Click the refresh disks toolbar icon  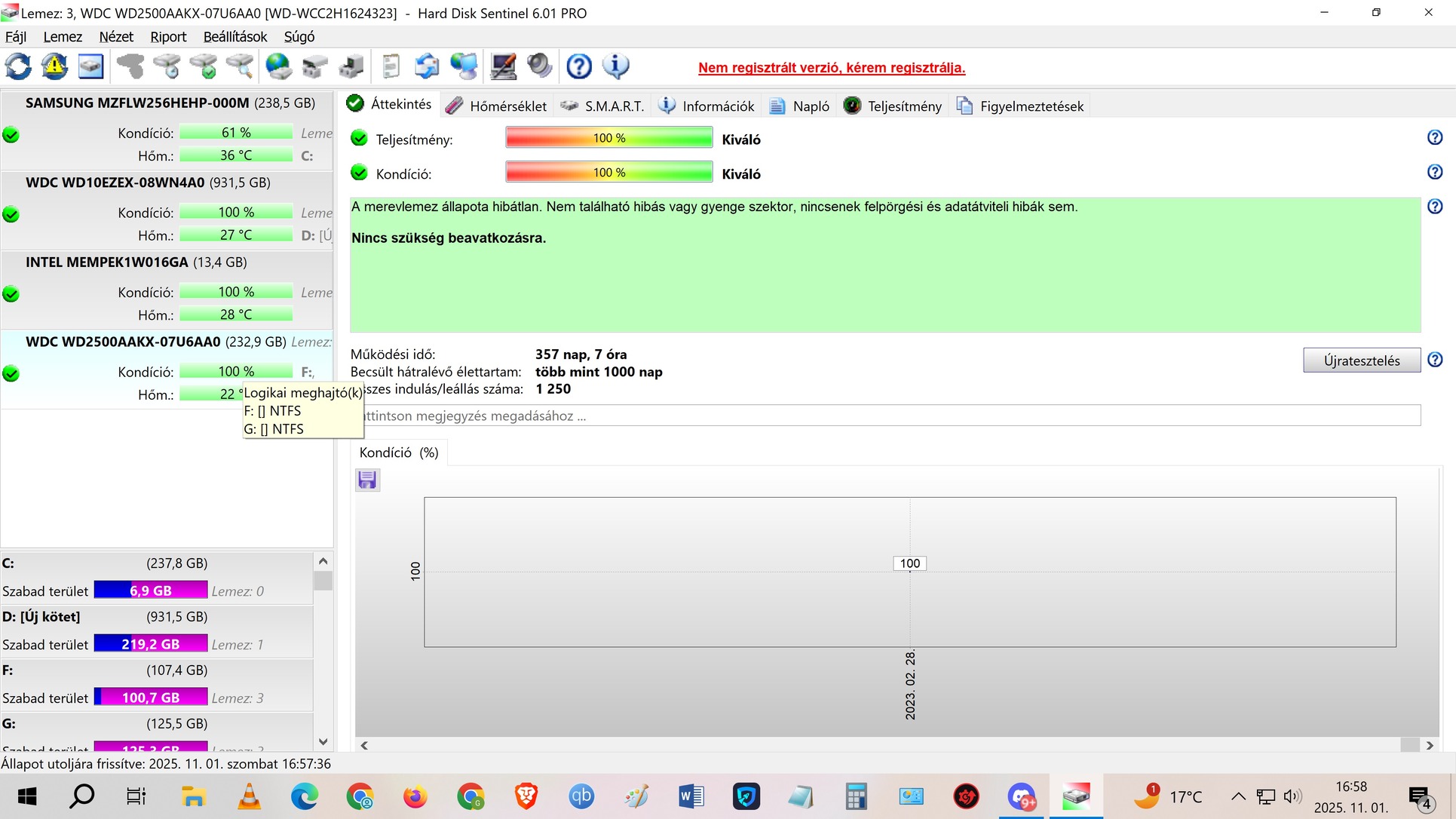pos(18,66)
